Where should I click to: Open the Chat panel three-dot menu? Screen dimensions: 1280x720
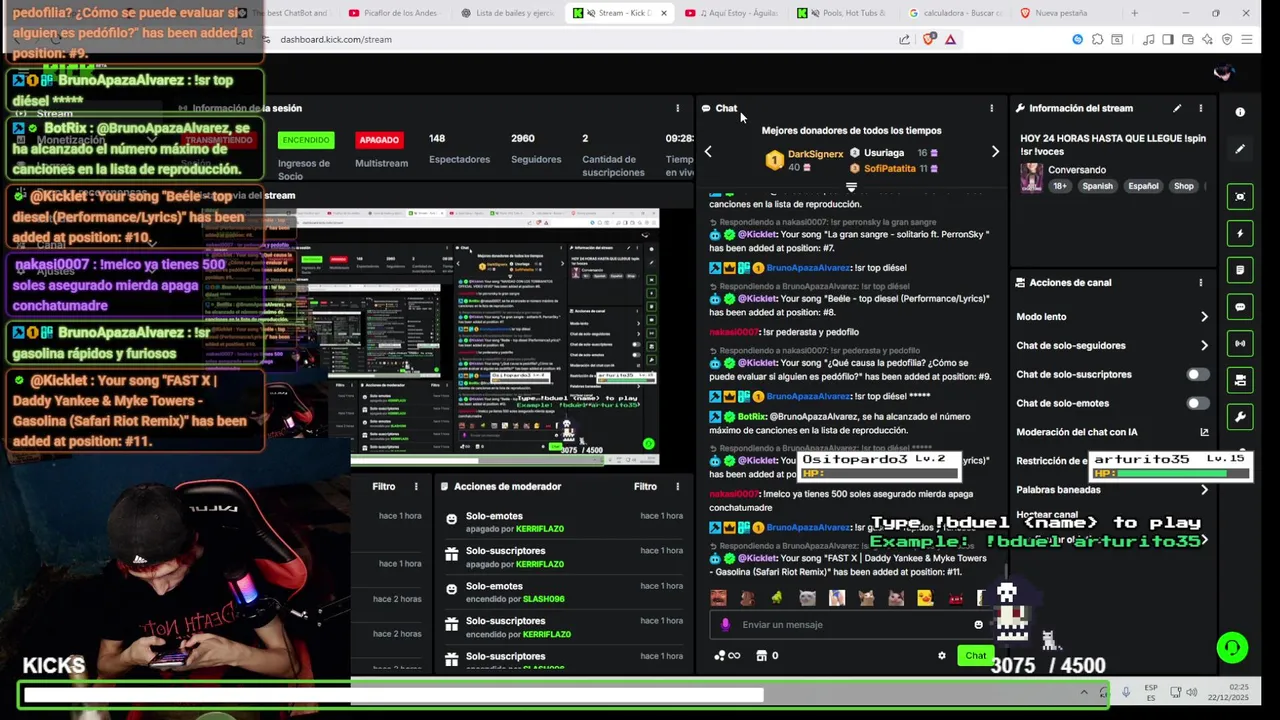tap(992, 108)
